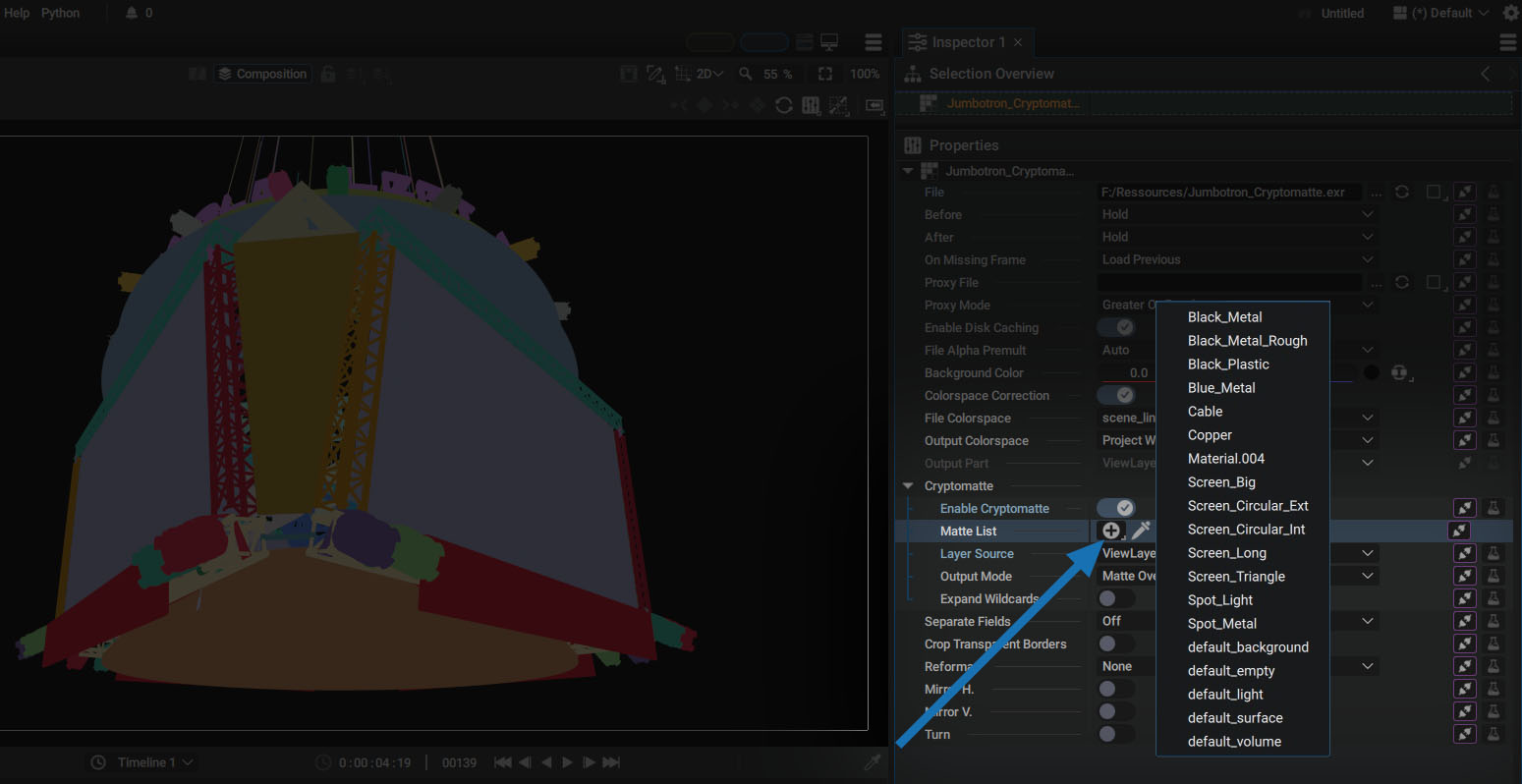The width and height of the screenshot is (1522, 784).
Task: Click the notification bell icon
Action: (x=132, y=13)
